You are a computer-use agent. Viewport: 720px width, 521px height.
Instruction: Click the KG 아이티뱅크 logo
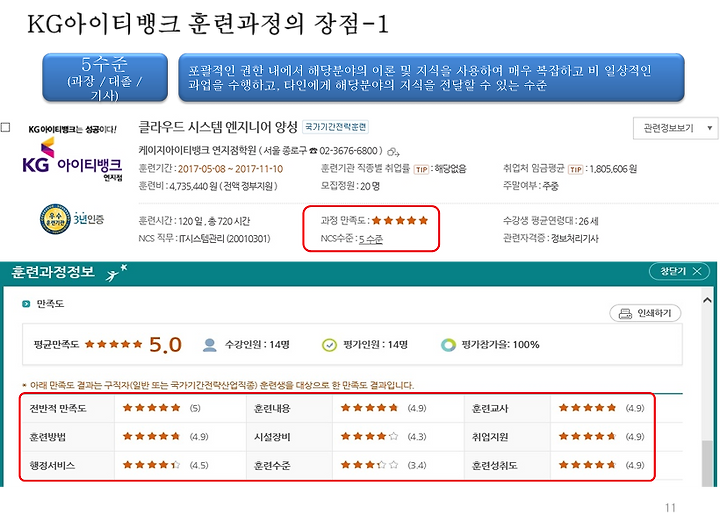click(x=72, y=160)
